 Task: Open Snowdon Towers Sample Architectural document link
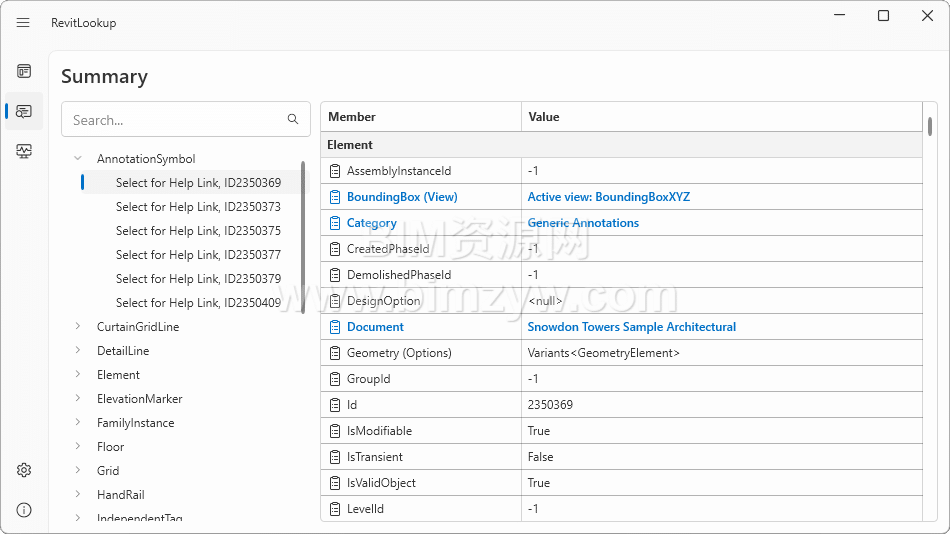coord(631,327)
